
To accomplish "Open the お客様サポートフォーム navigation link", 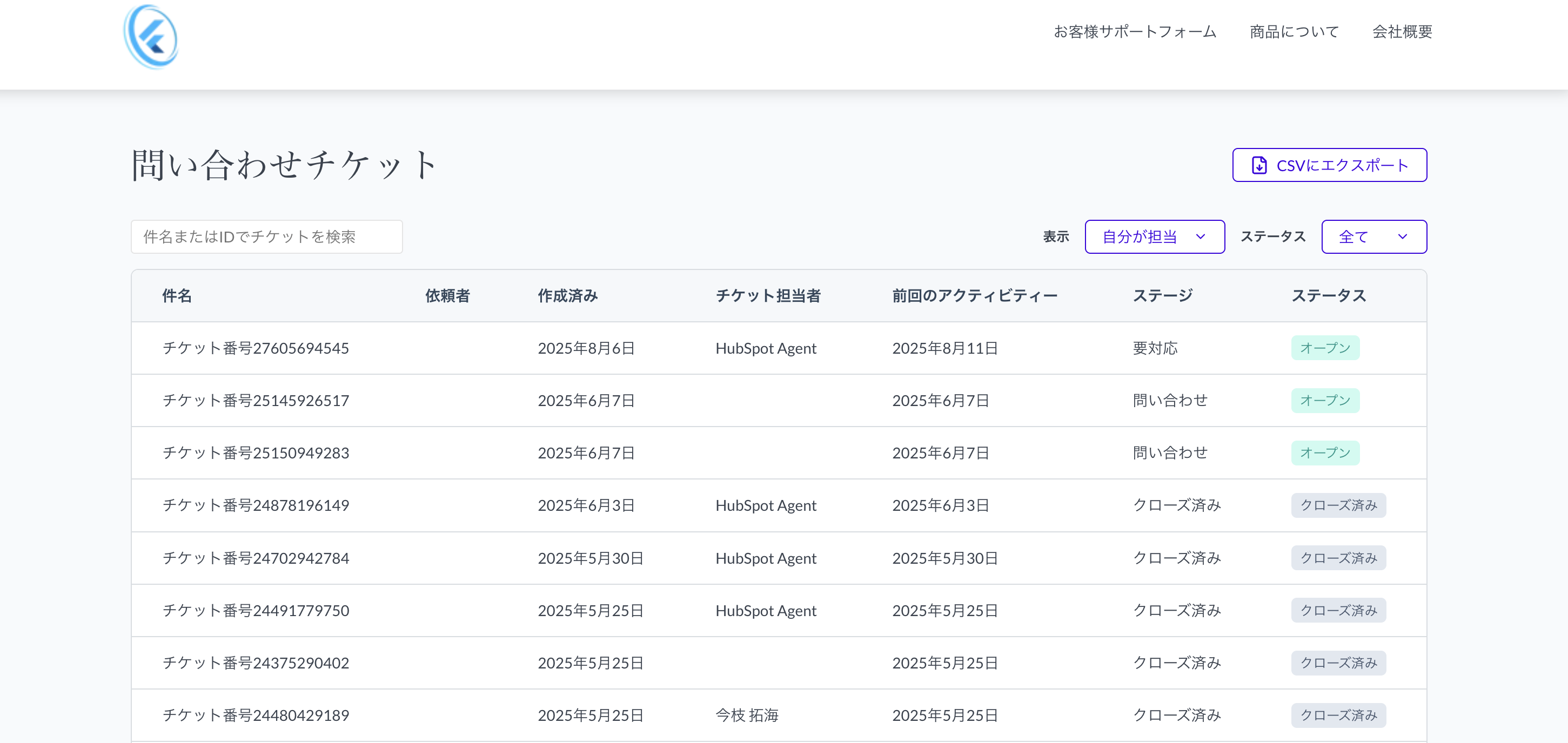I will pyautogui.click(x=1135, y=32).
